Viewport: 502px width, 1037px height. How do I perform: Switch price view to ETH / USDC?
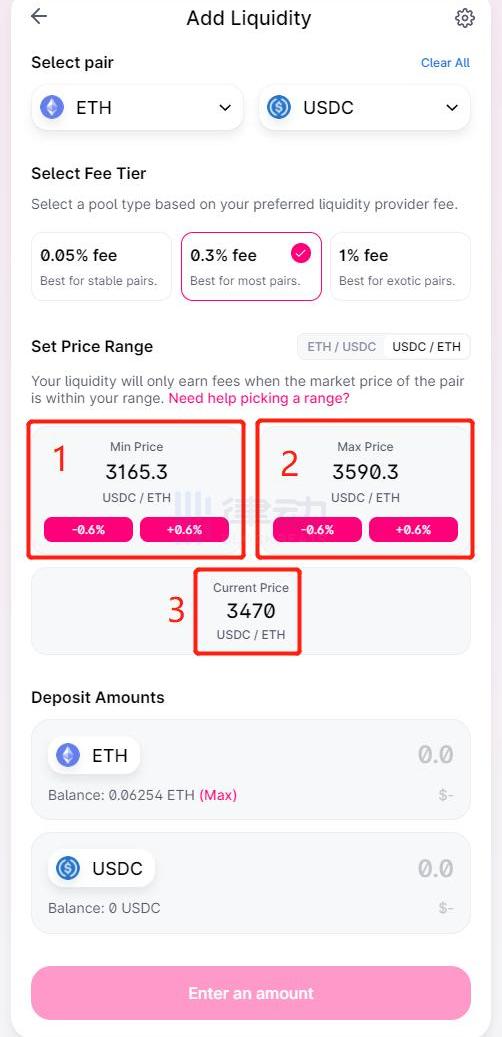(x=342, y=347)
